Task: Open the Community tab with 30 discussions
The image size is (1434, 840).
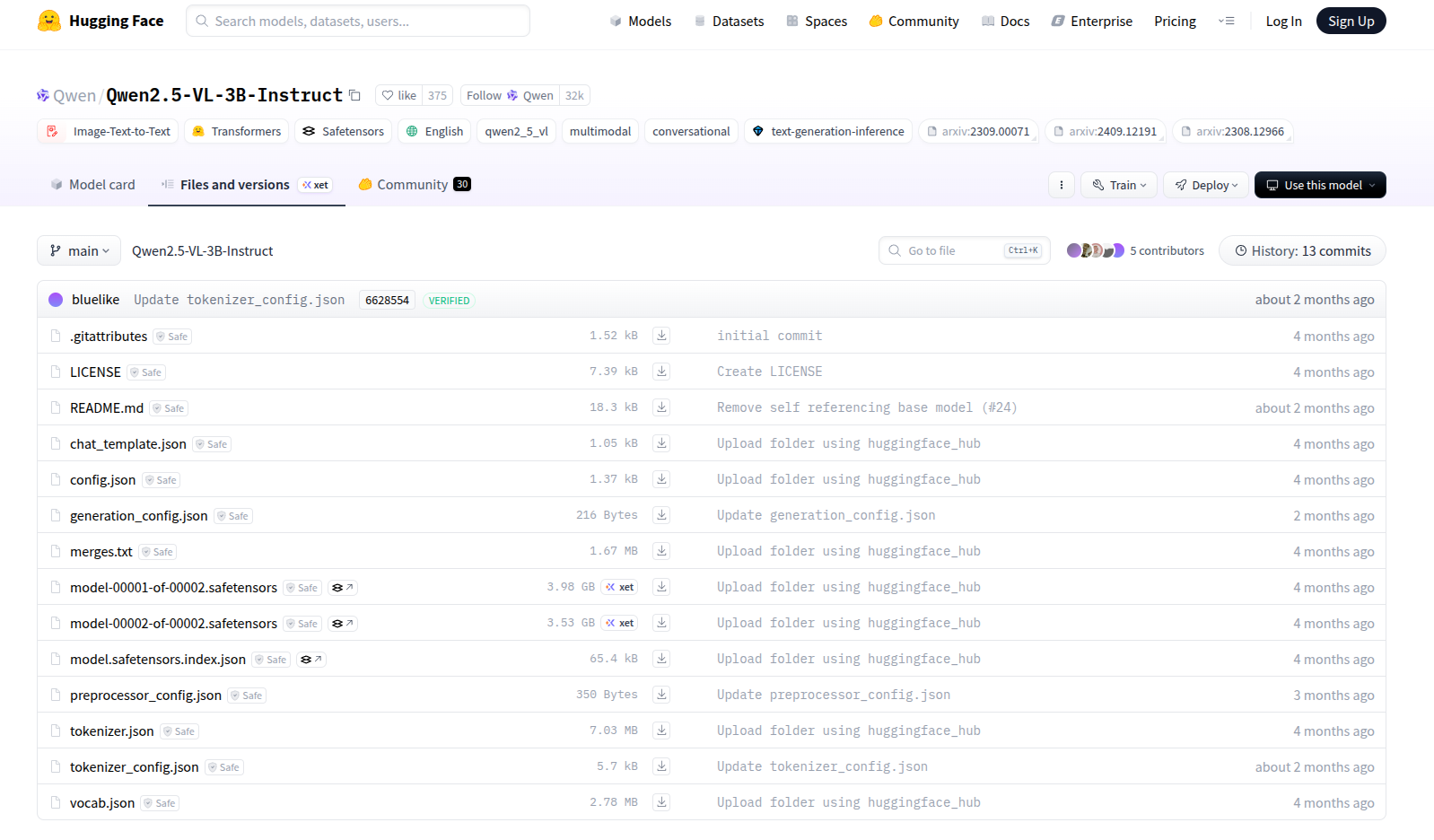Action: pyautogui.click(x=415, y=185)
